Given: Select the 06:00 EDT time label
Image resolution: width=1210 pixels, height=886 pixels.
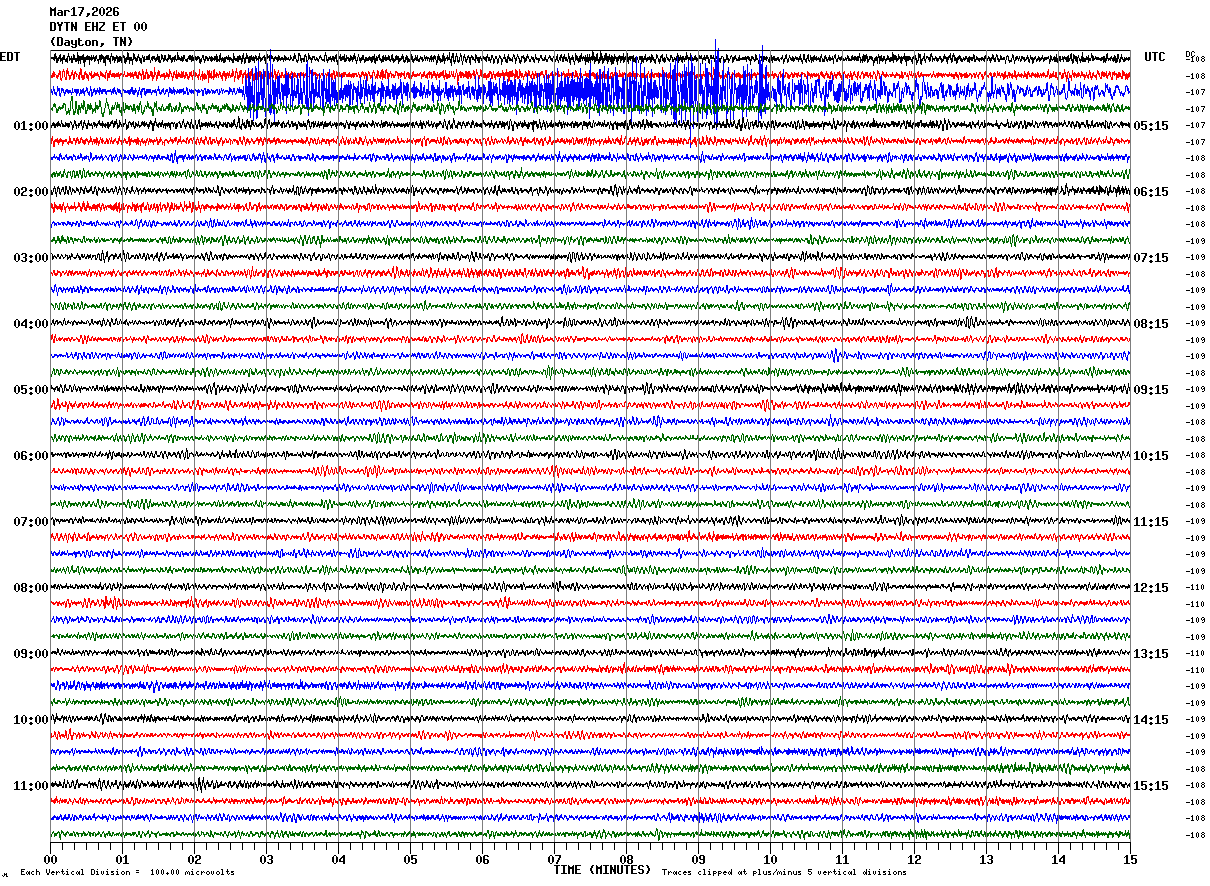Looking at the screenshot, I should pyautogui.click(x=31, y=456).
